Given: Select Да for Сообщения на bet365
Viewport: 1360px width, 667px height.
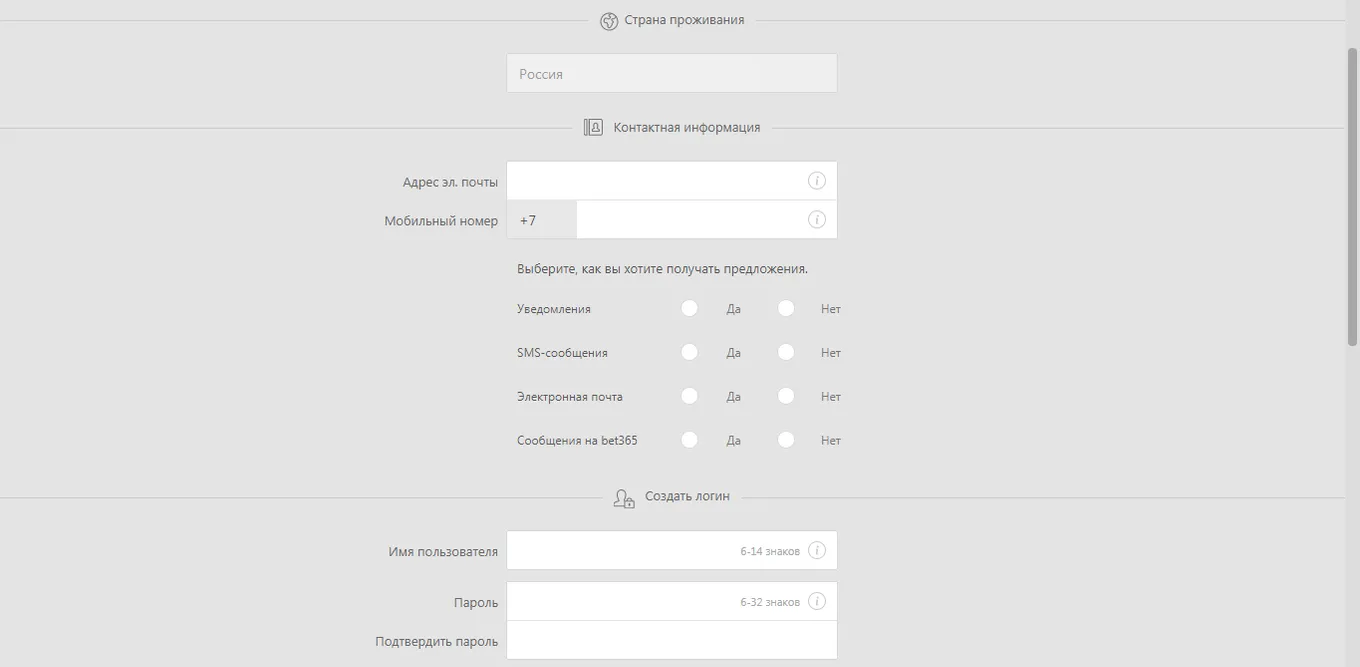Looking at the screenshot, I should pos(689,439).
